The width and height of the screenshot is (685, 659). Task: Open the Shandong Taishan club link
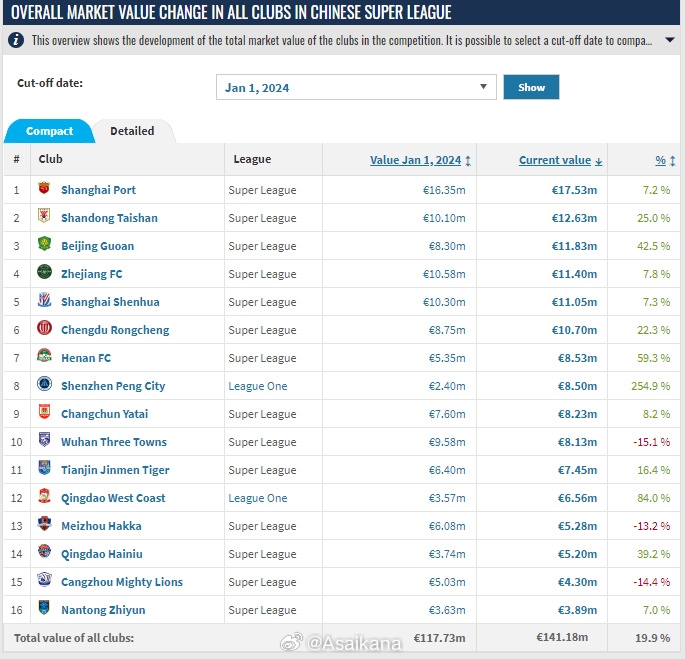(109, 218)
